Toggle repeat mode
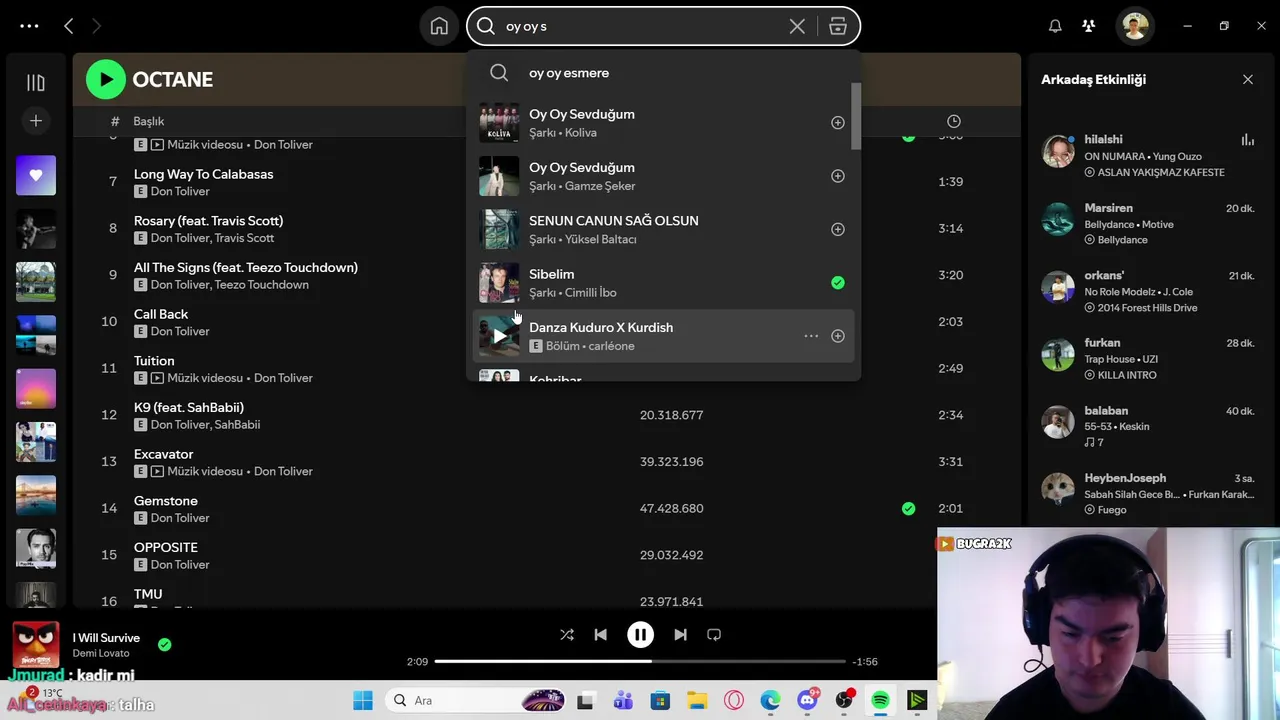The width and height of the screenshot is (1280, 720). coord(714,635)
